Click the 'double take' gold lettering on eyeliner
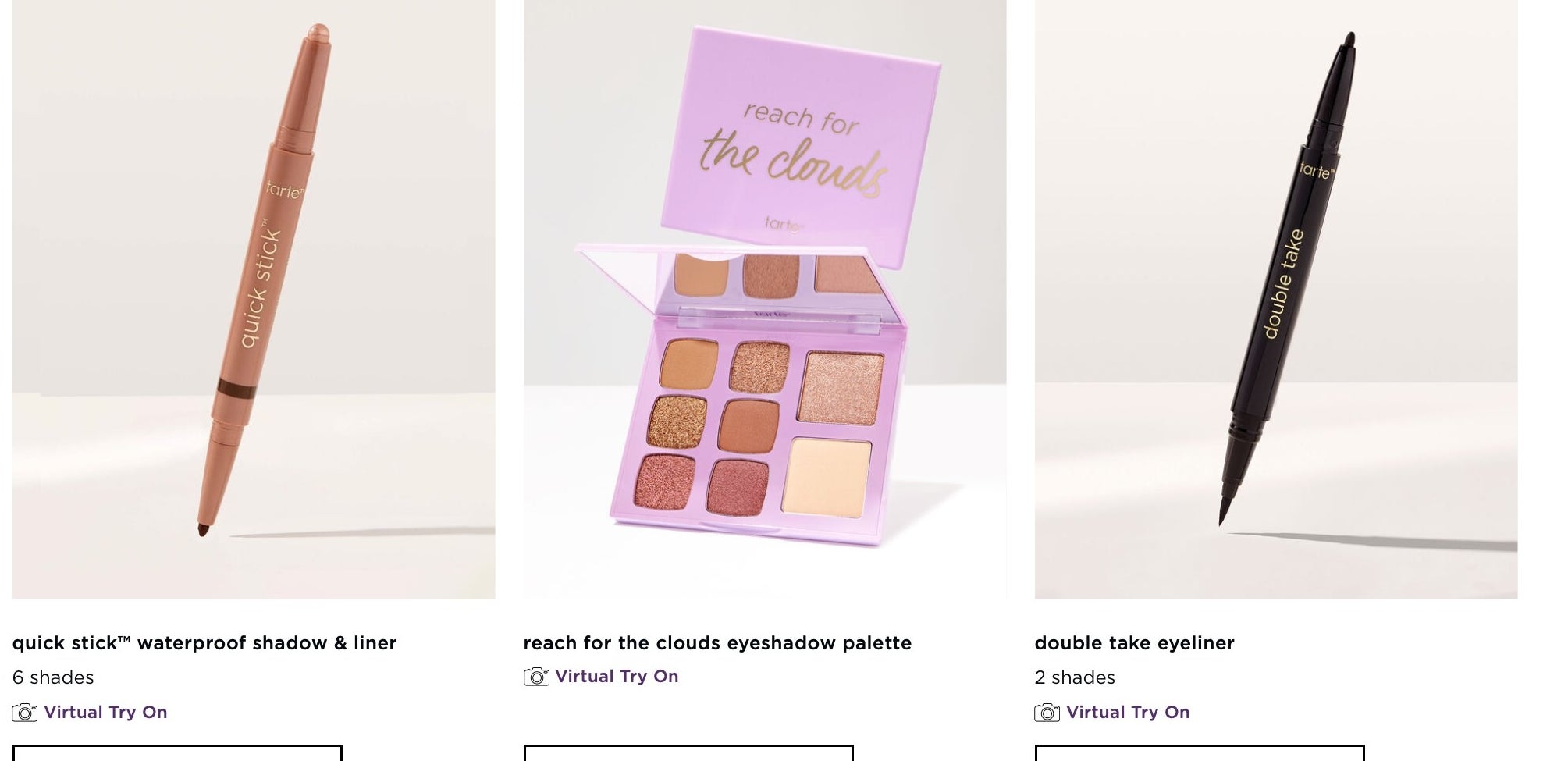Viewport: 1568px width, 761px height. 1283,284
